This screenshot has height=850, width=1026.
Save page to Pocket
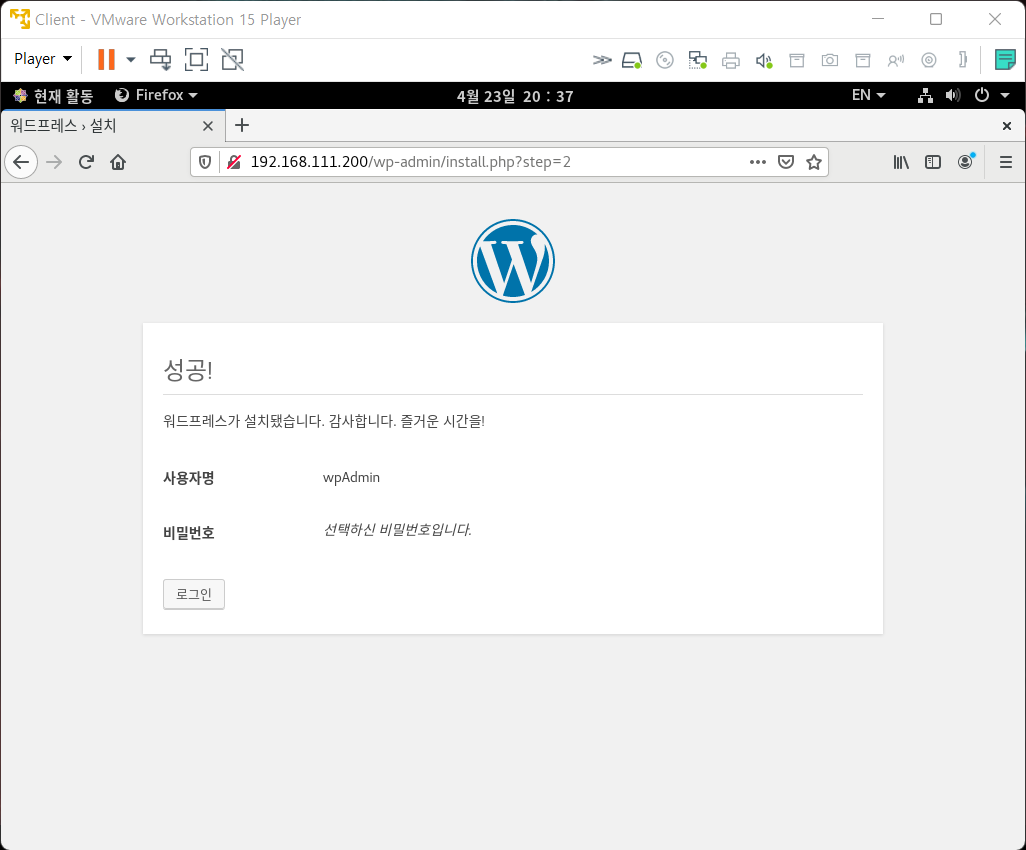[786, 162]
